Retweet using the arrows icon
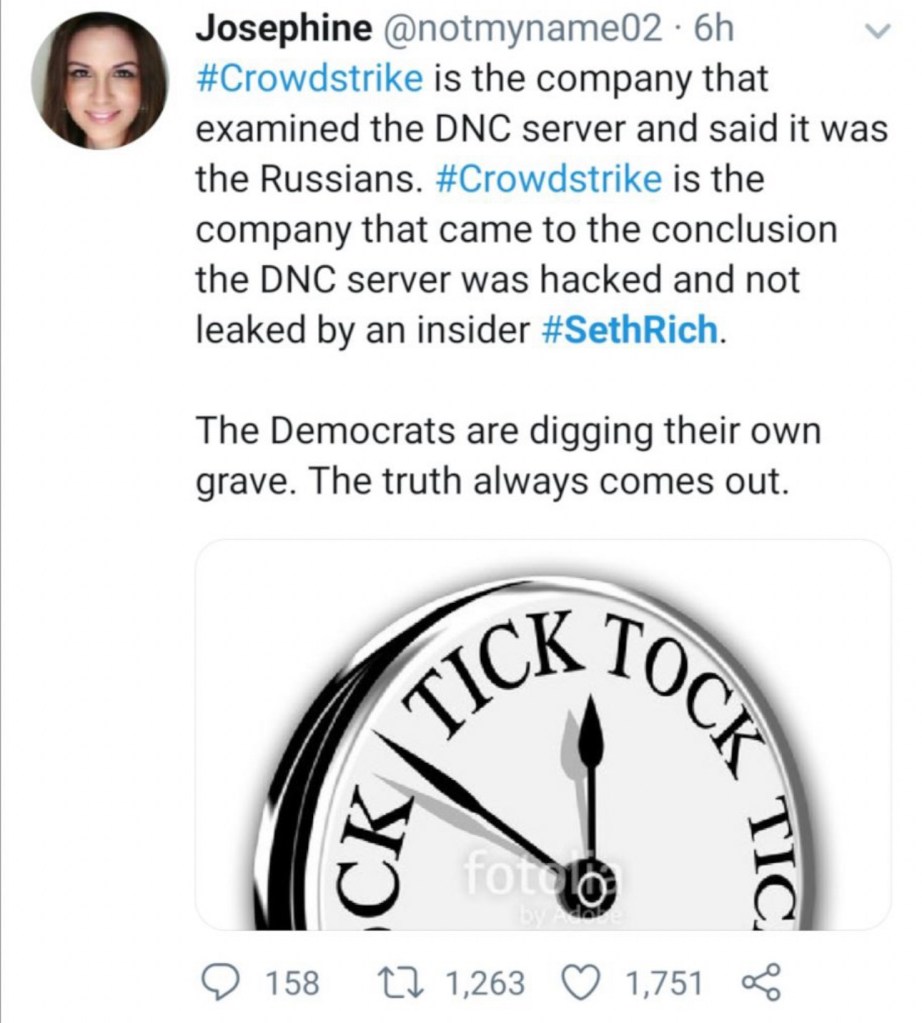The height and width of the screenshot is (1023, 922). (407, 983)
